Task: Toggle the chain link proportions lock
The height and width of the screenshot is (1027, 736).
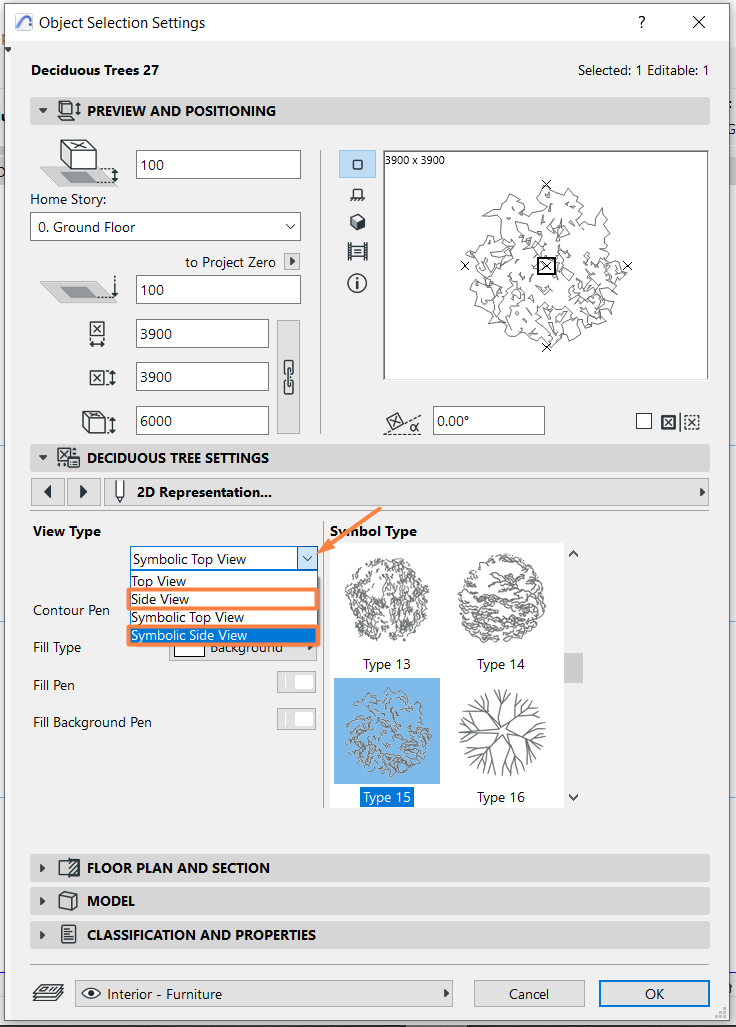Action: coord(289,377)
